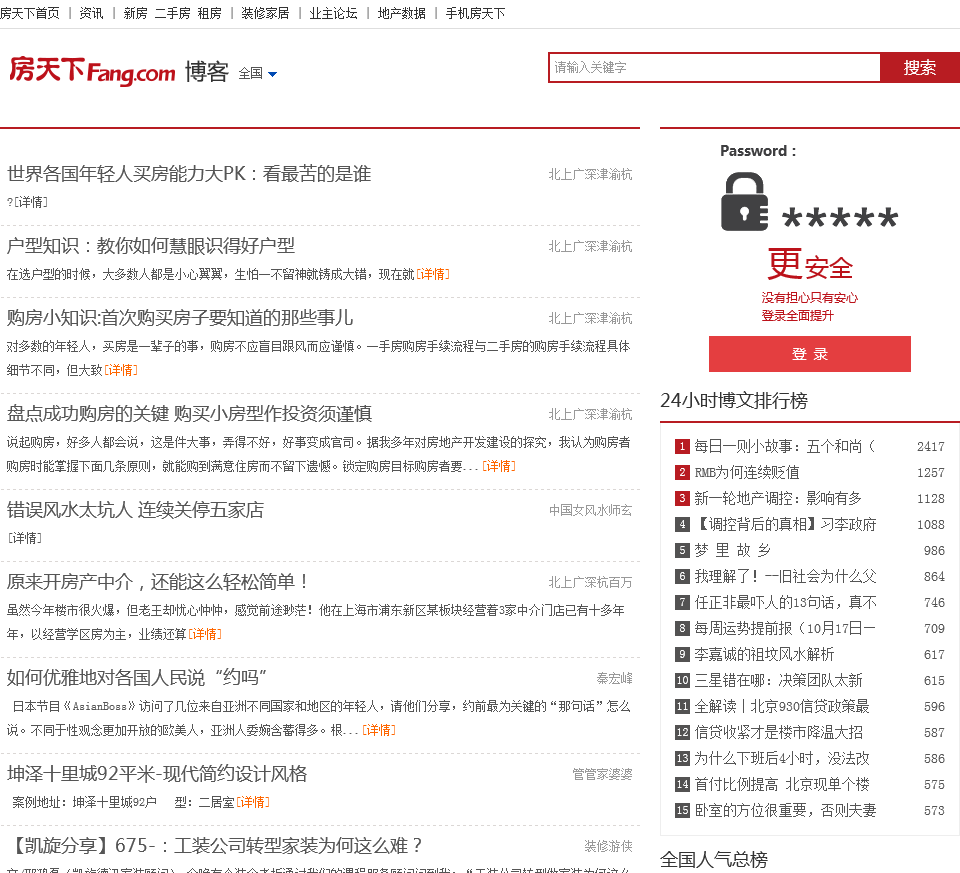Click the 24小时博文排行榜 heading

tap(734, 400)
